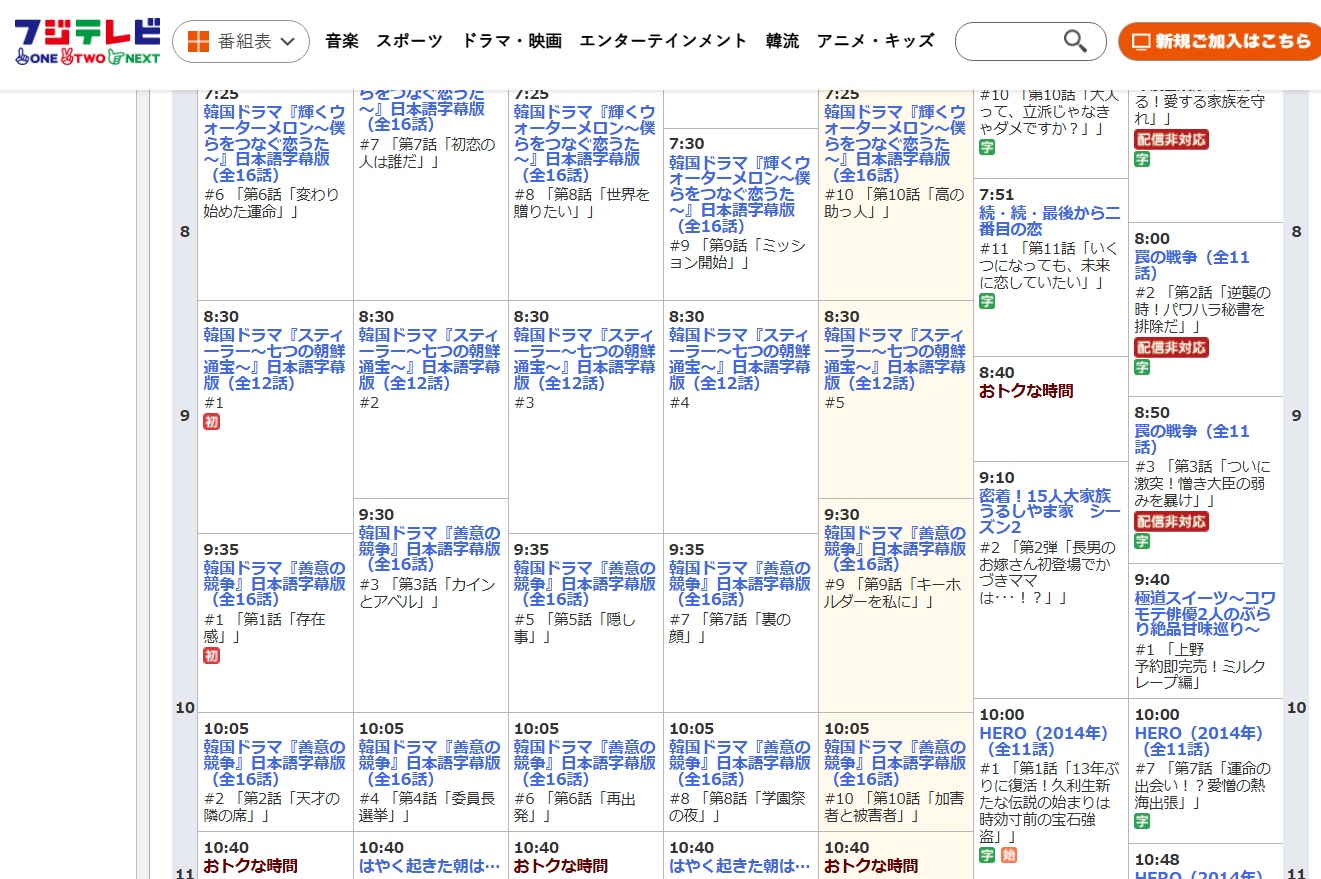Open 極道スイーツ～コワモテ俳優2人のぶらり絶品甘味巡り～
Image resolution: width=1321 pixels, height=879 pixels.
[1204, 613]
